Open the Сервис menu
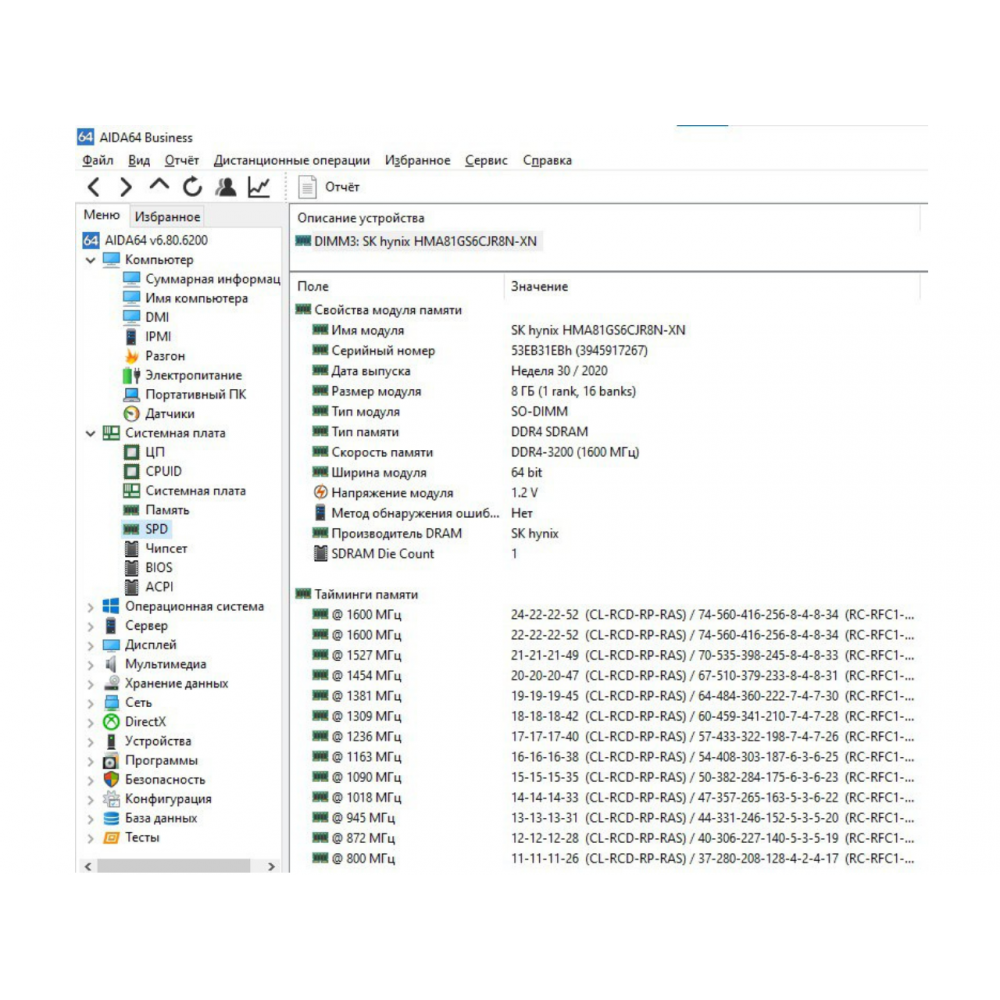This screenshot has height=1000, width=1000. click(x=486, y=160)
